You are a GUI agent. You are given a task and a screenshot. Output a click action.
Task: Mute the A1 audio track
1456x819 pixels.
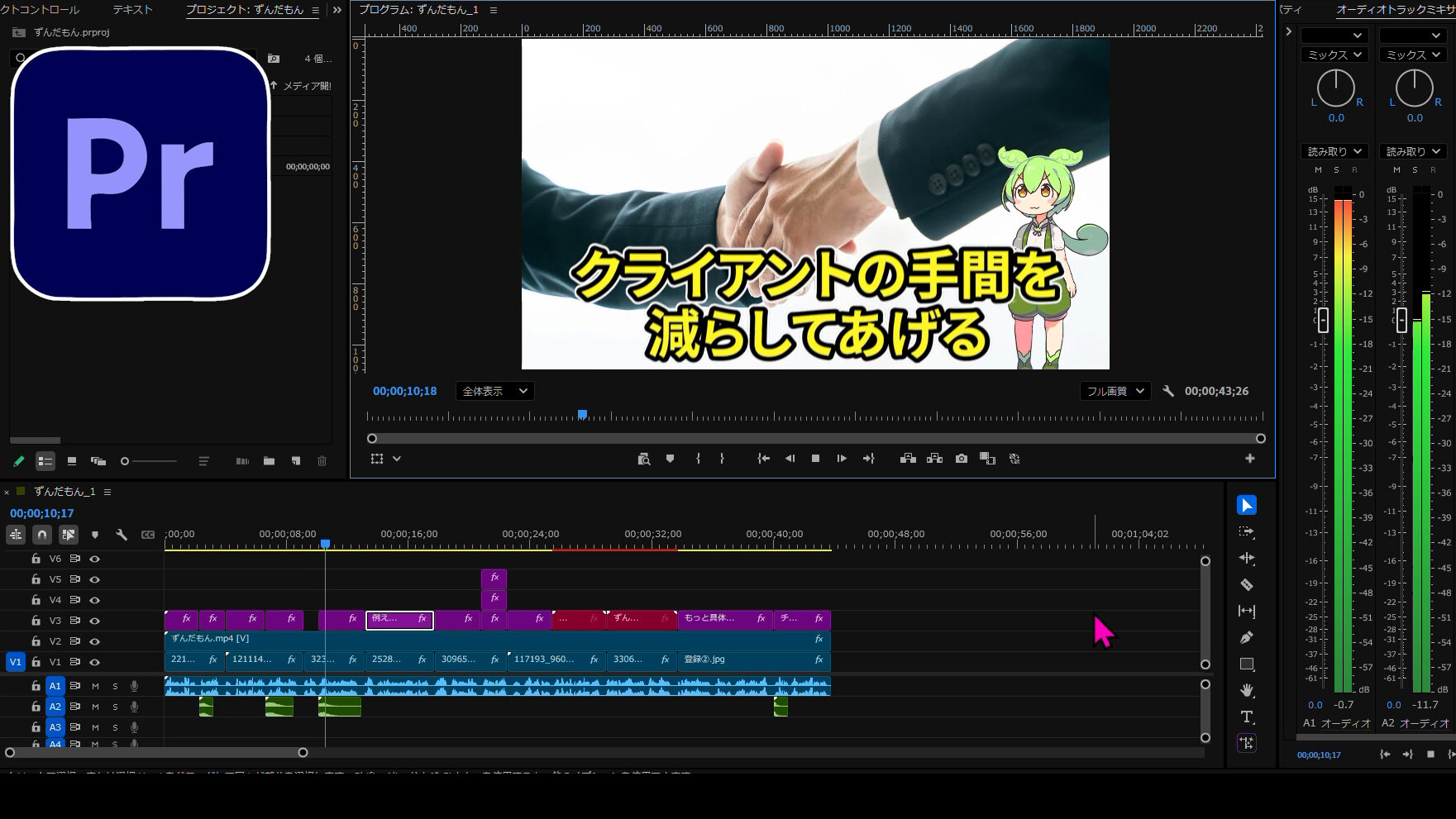[95, 686]
